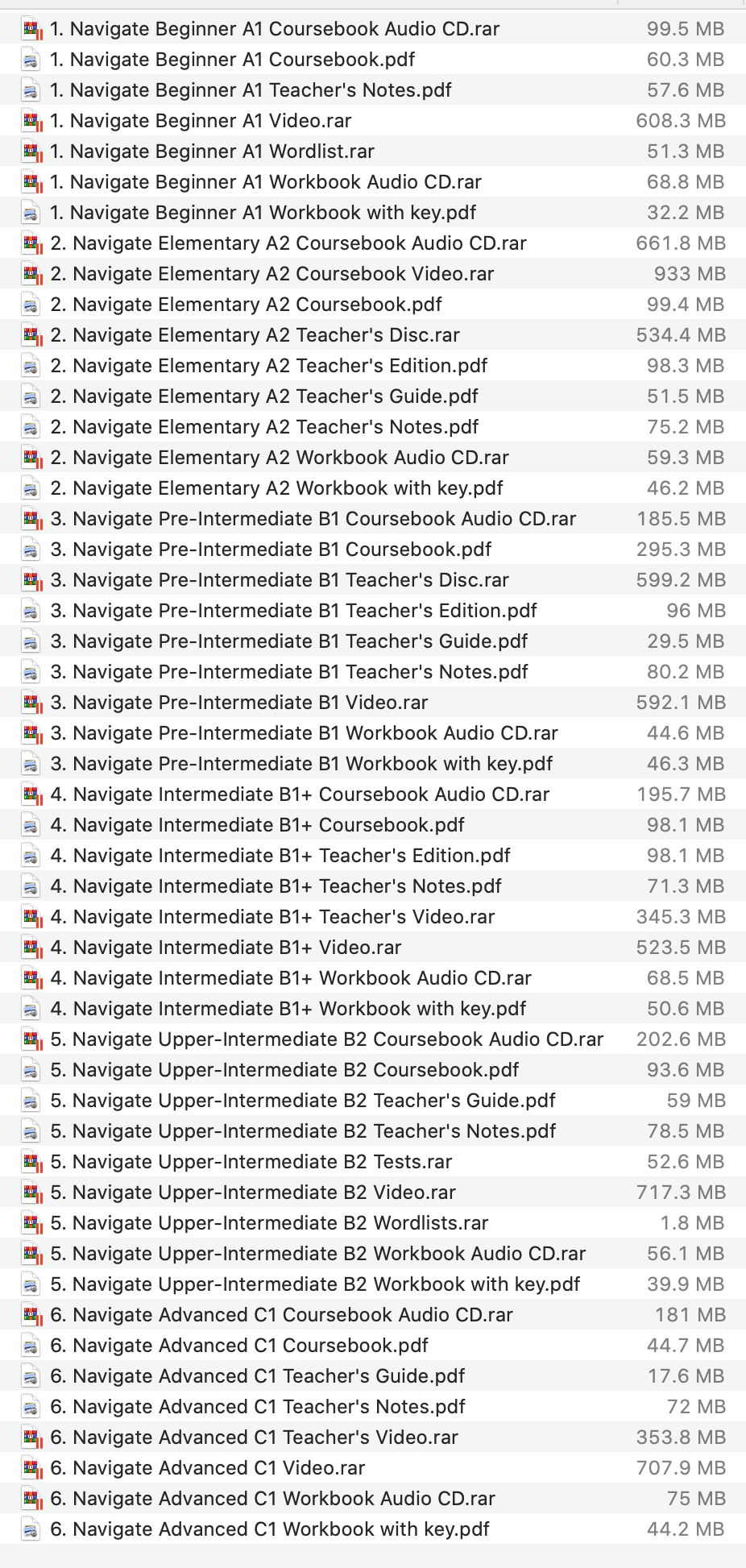Click PDF icon of Elementary A2 Teacher's Edition
746x1568 pixels.
click(x=31, y=367)
